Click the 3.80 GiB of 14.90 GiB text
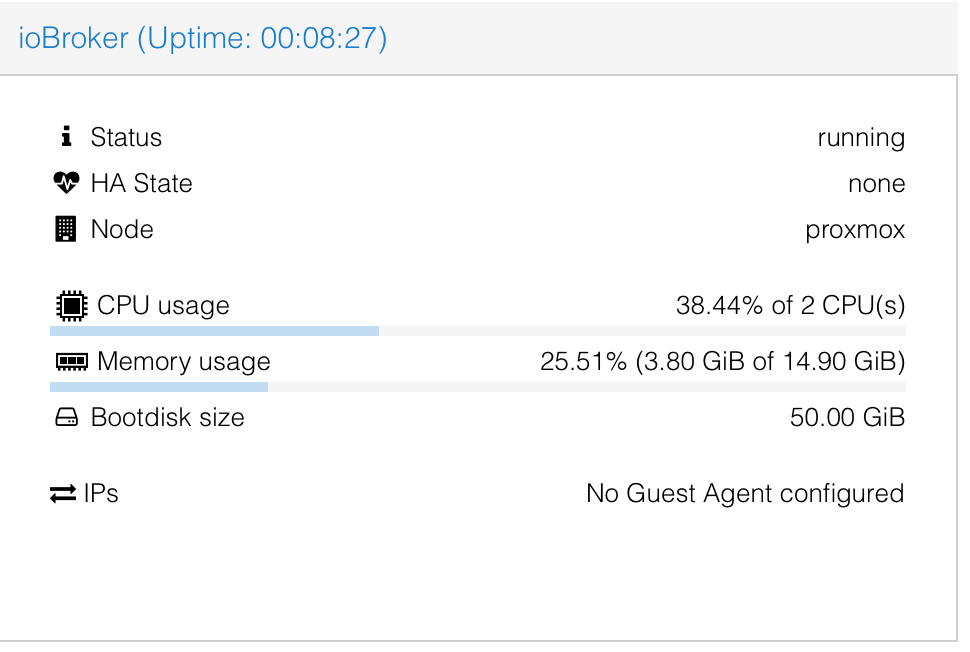Image resolution: width=970 pixels, height=652 pixels. (x=770, y=361)
